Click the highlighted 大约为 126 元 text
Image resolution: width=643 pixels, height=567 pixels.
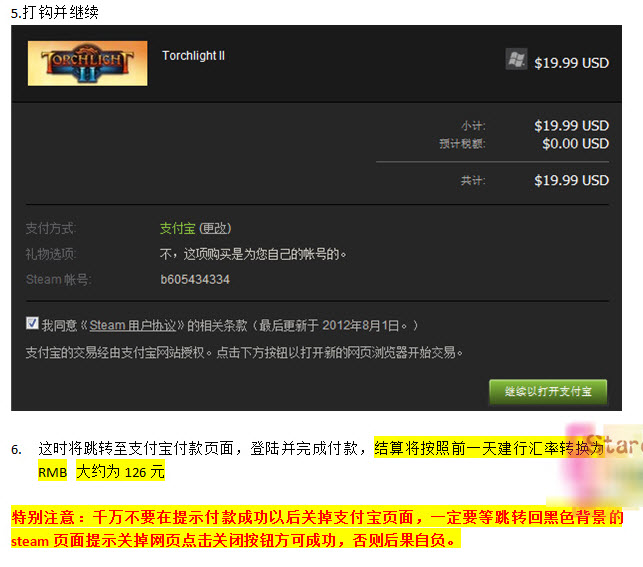[x=121, y=472]
